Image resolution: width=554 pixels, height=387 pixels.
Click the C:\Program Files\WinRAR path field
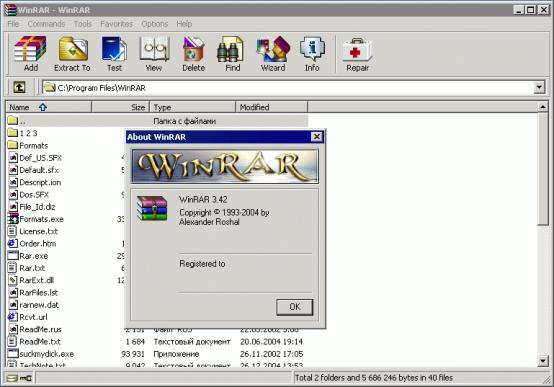(x=288, y=87)
